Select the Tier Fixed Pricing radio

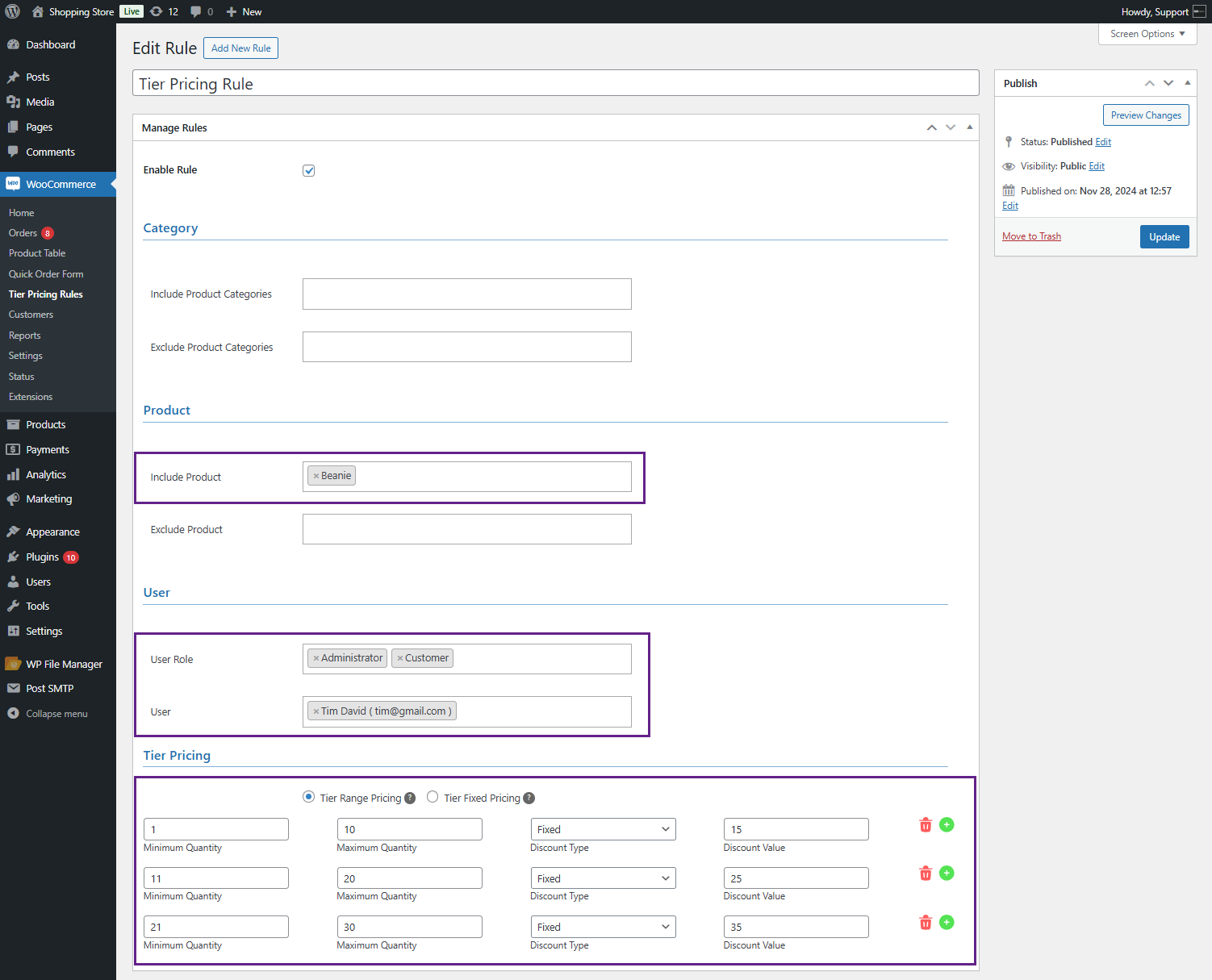(x=433, y=797)
